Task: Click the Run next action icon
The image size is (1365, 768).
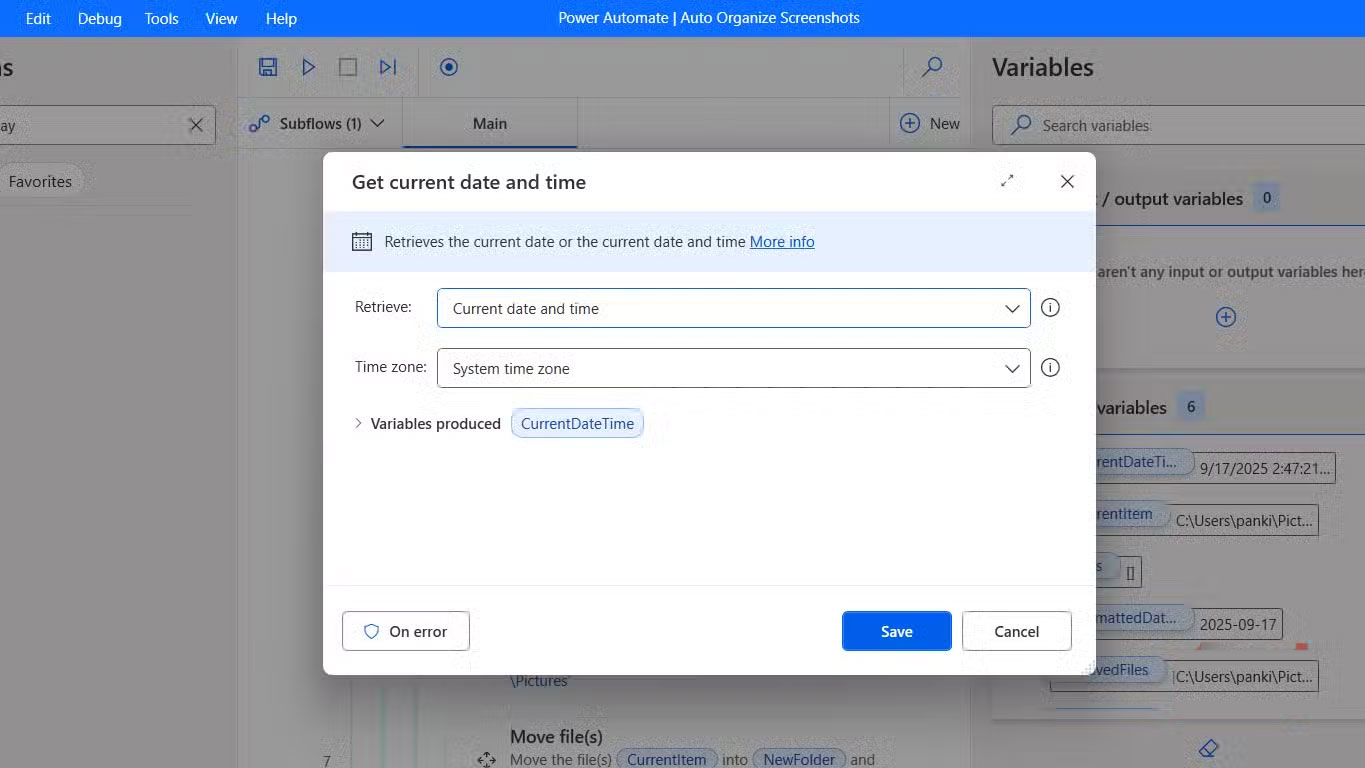Action: pos(388,67)
